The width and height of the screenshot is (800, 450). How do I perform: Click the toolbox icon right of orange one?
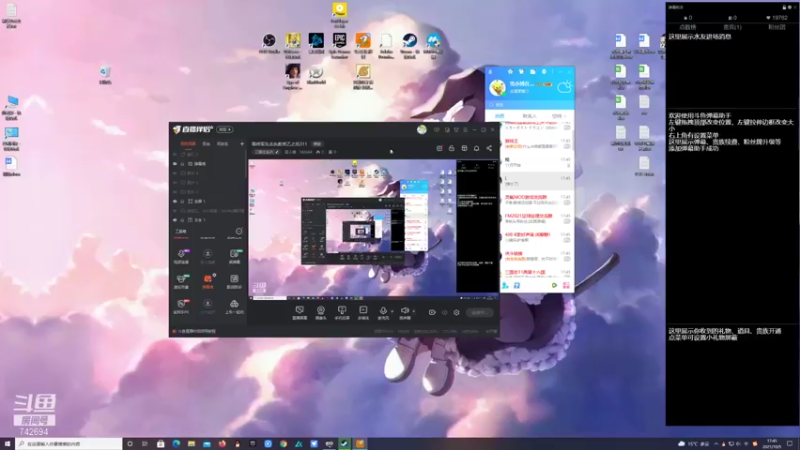pos(234,281)
